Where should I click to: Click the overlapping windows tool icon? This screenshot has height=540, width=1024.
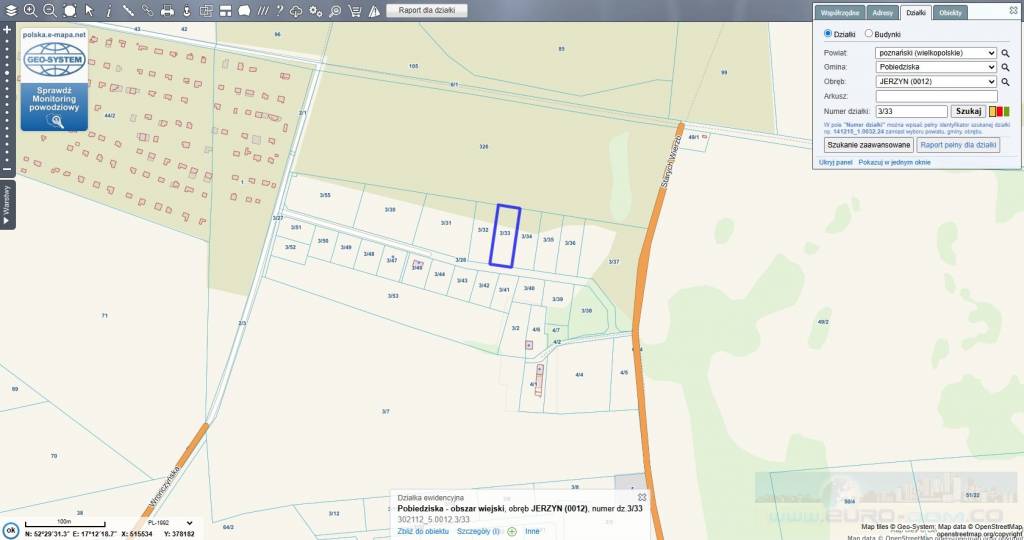pos(206,10)
